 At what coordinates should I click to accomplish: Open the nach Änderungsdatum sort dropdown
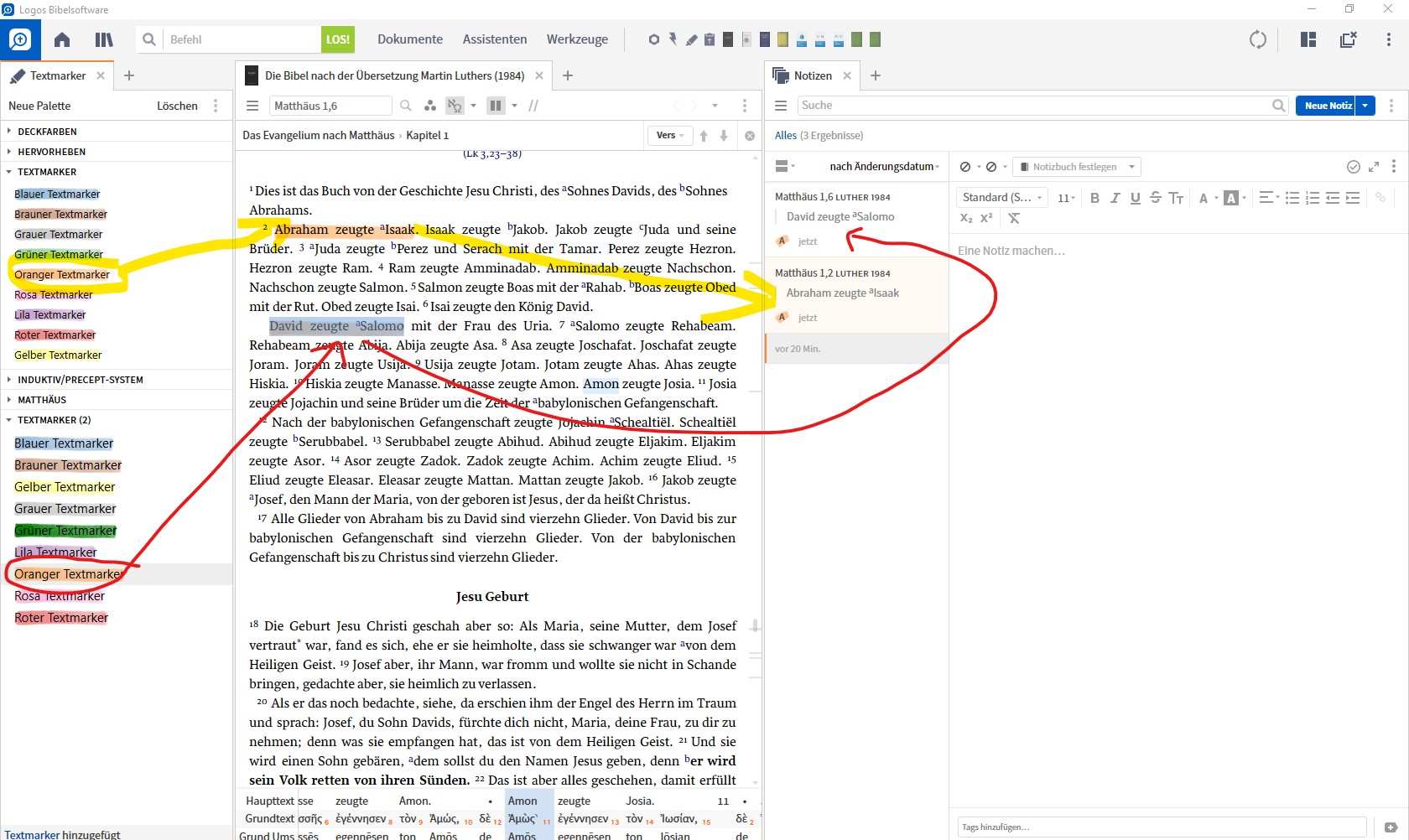884,166
